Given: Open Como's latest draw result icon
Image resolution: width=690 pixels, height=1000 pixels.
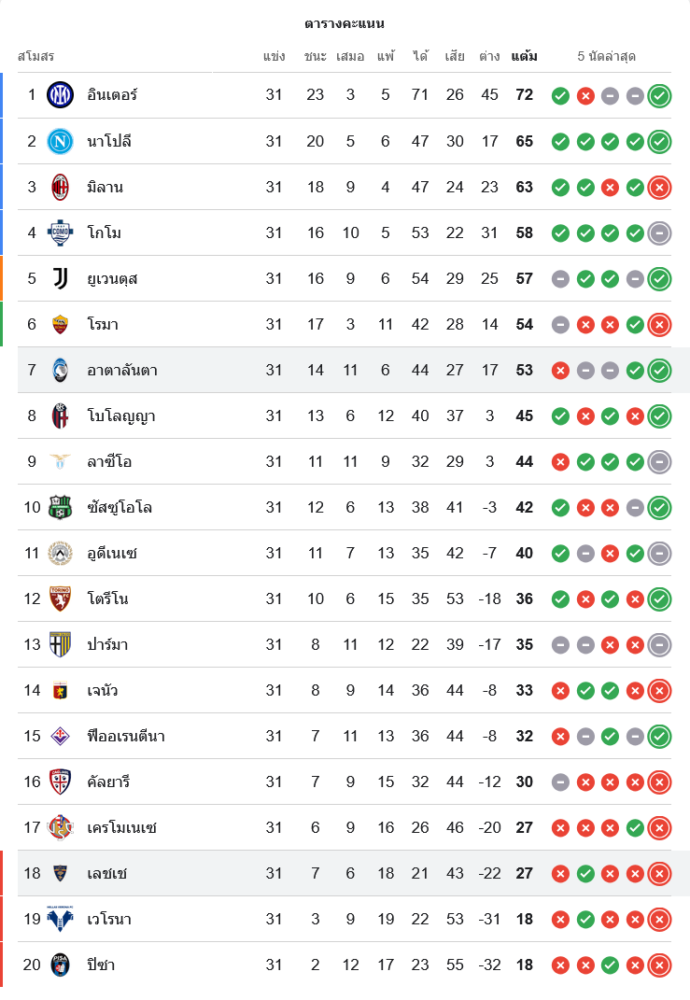Looking at the screenshot, I should pyautogui.click(x=659, y=233).
